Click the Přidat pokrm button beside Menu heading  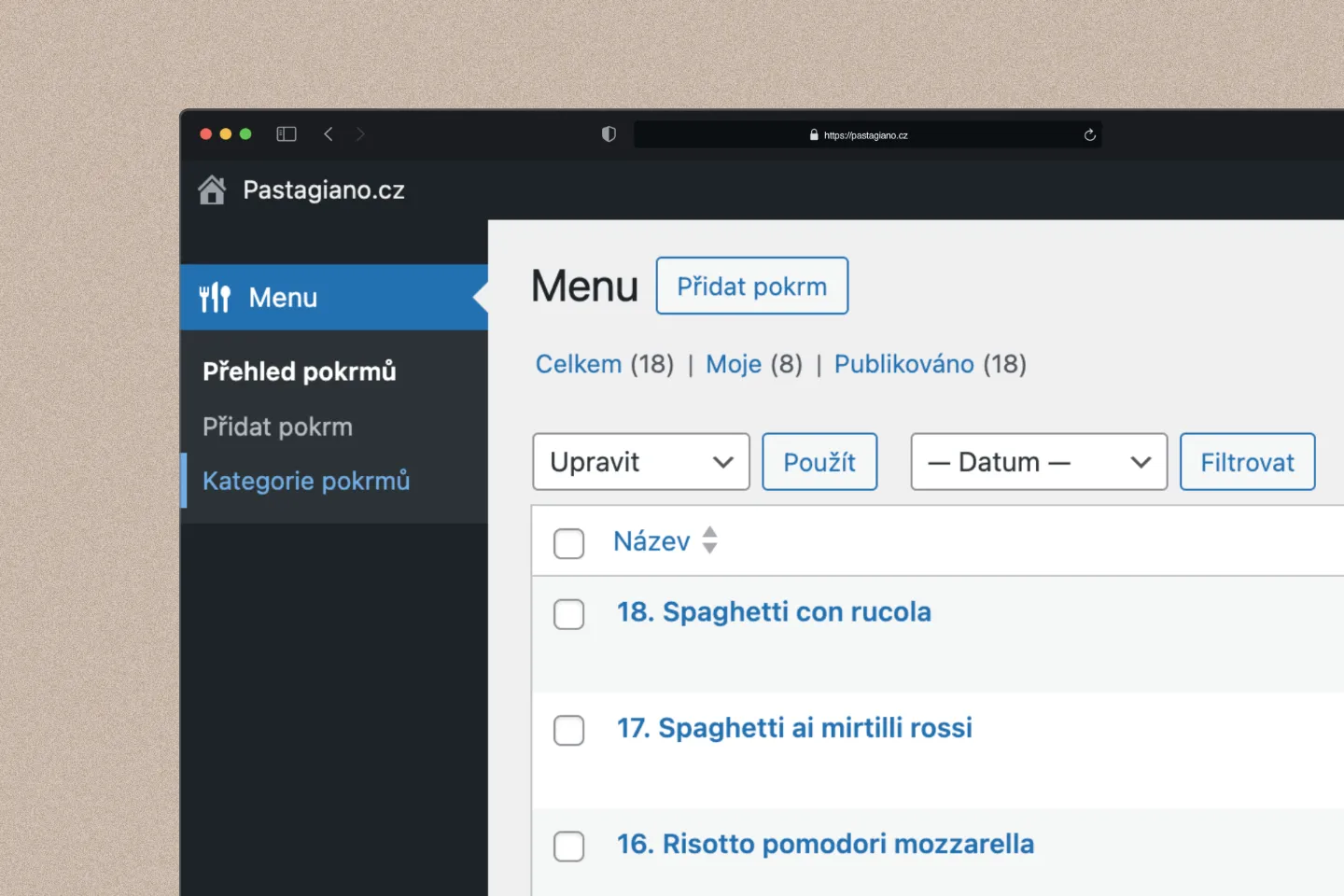pyautogui.click(x=752, y=286)
